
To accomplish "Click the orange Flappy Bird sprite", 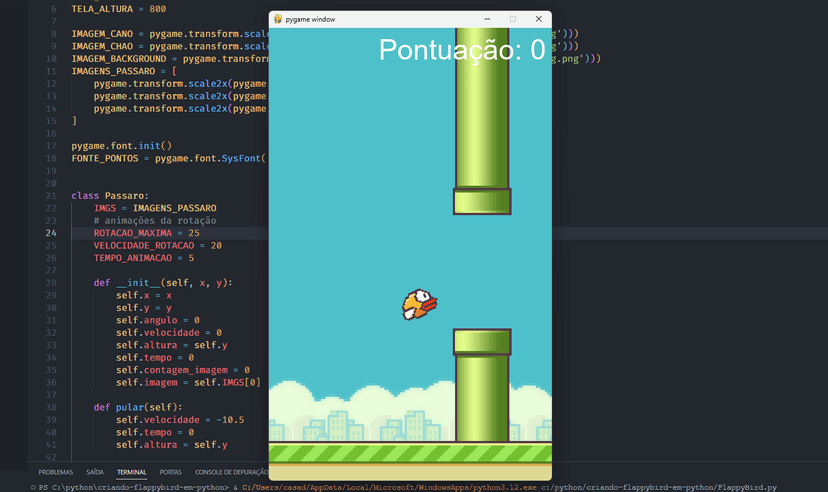I will [419, 305].
